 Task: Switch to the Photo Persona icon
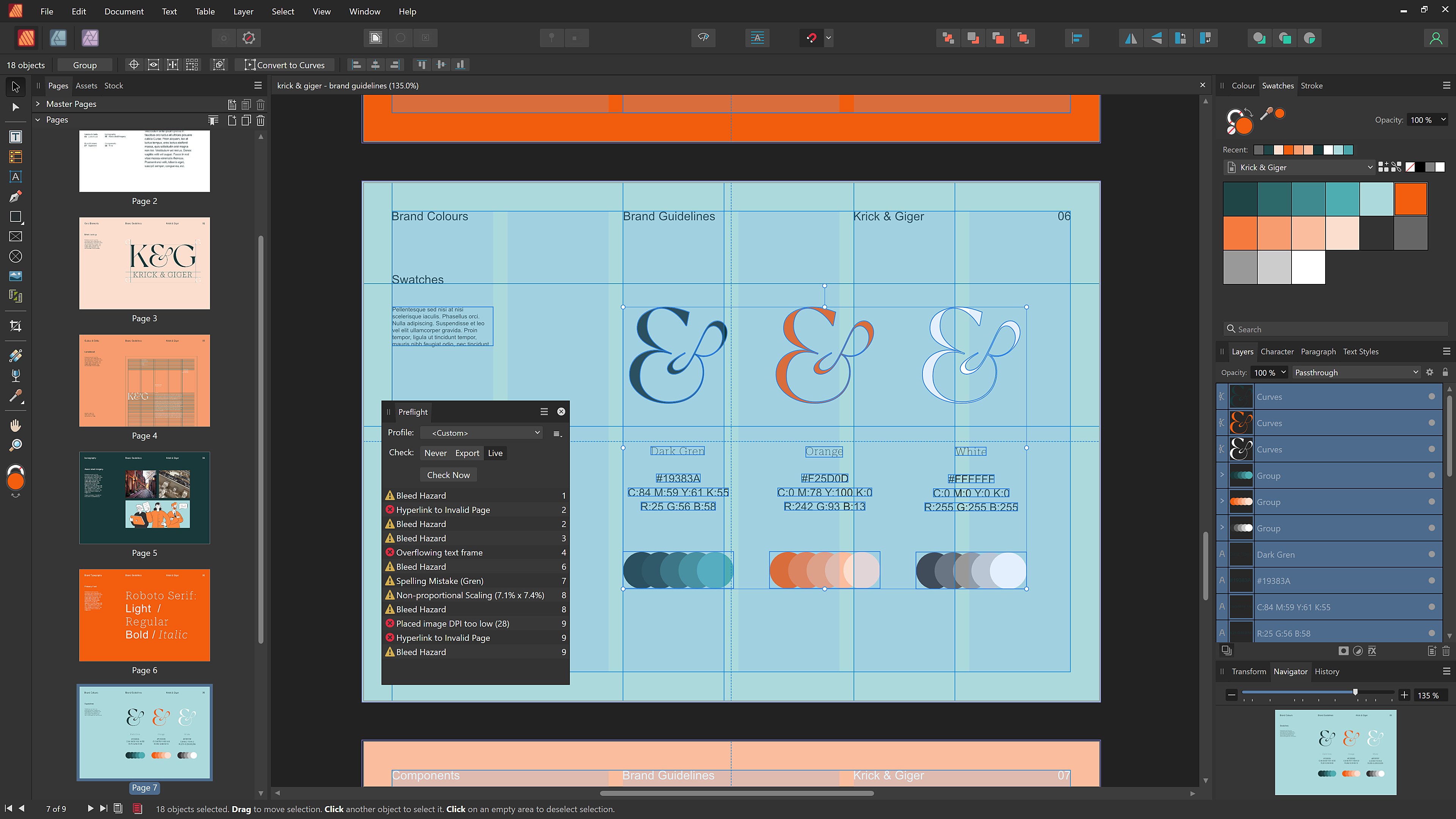click(90, 38)
